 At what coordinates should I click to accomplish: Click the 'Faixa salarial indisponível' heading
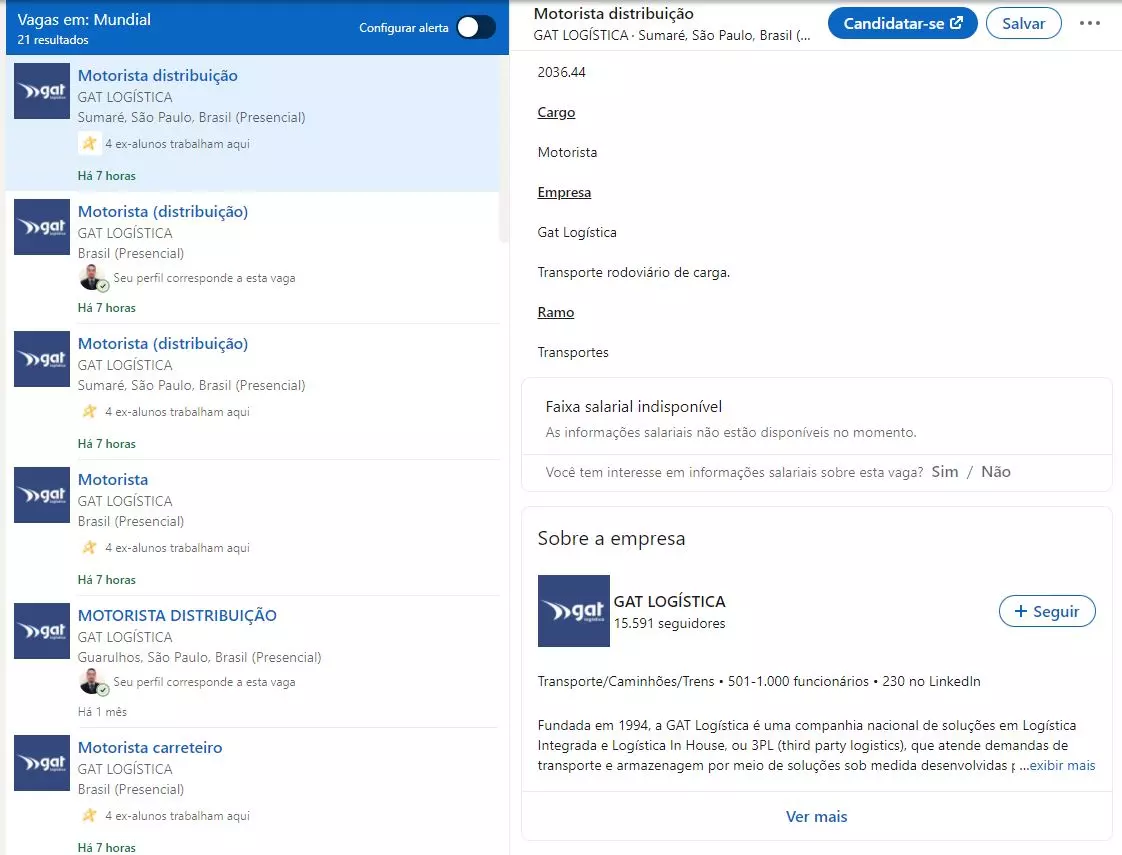(x=633, y=406)
